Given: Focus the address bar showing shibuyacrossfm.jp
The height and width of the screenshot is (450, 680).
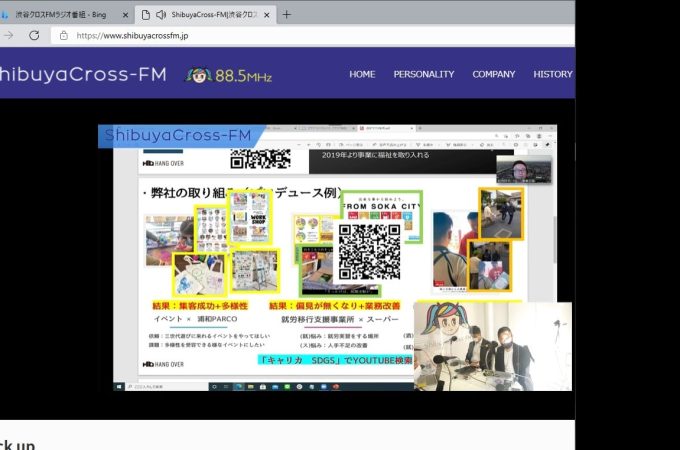Looking at the screenshot, I should [x=300, y=34].
